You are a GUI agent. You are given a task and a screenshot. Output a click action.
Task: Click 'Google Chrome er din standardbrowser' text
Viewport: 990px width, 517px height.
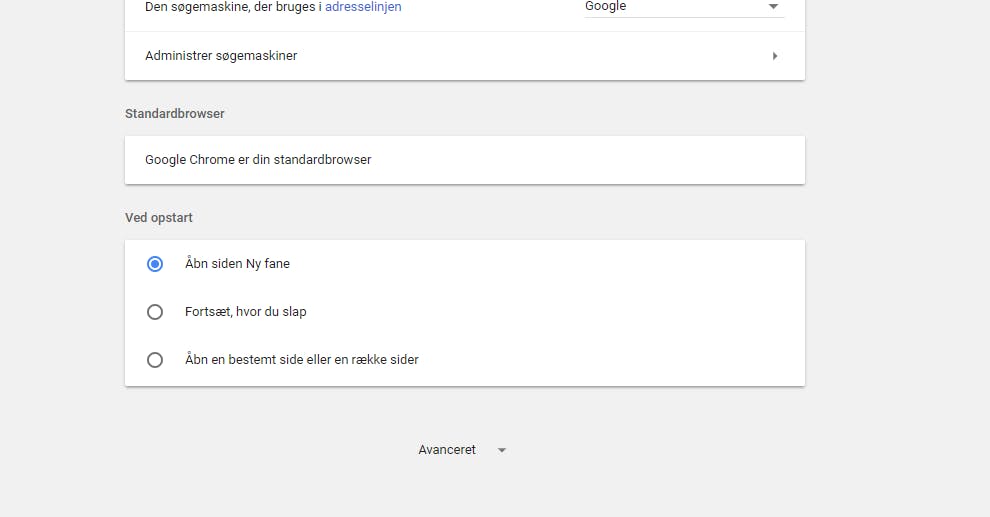pos(258,160)
